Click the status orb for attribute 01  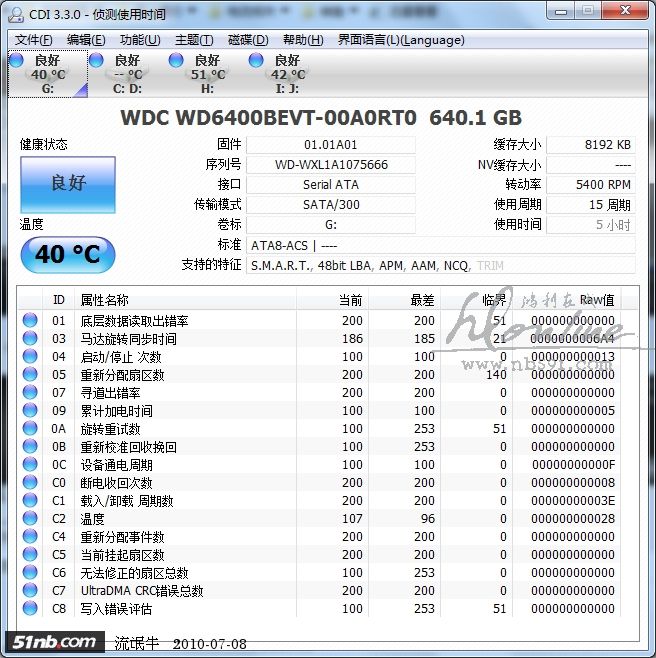pyautogui.click(x=30, y=321)
